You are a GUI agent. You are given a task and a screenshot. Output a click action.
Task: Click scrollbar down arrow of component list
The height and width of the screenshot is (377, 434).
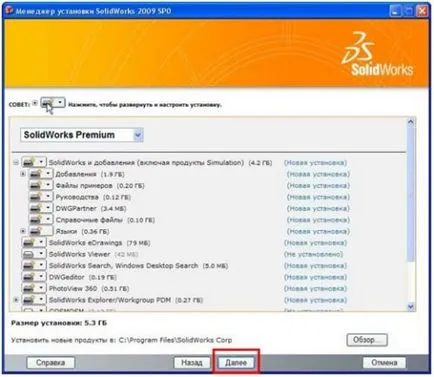click(411, 306)
